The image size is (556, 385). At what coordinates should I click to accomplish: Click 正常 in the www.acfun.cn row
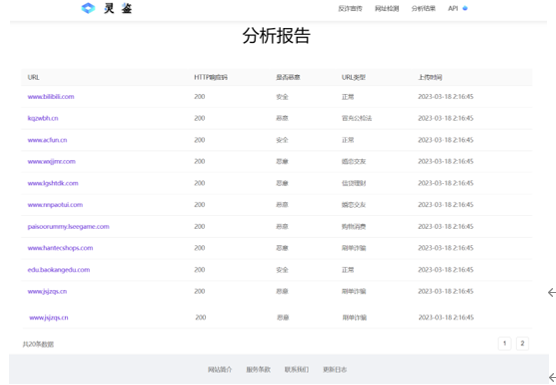pyautogui.click(x=348, y=140)
